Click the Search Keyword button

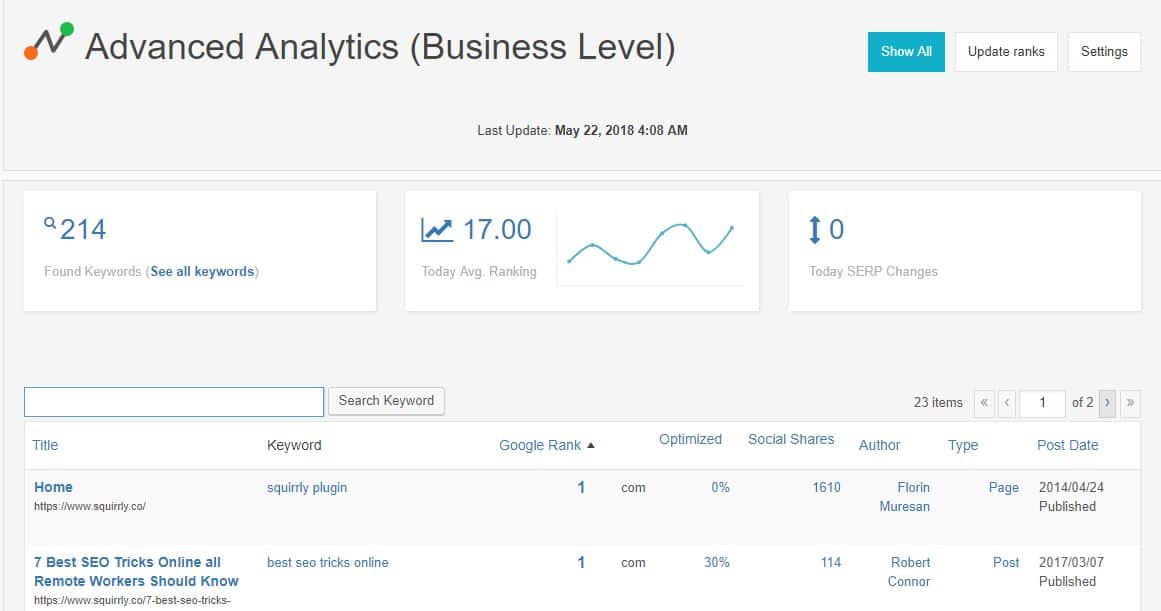pos(387,401)
